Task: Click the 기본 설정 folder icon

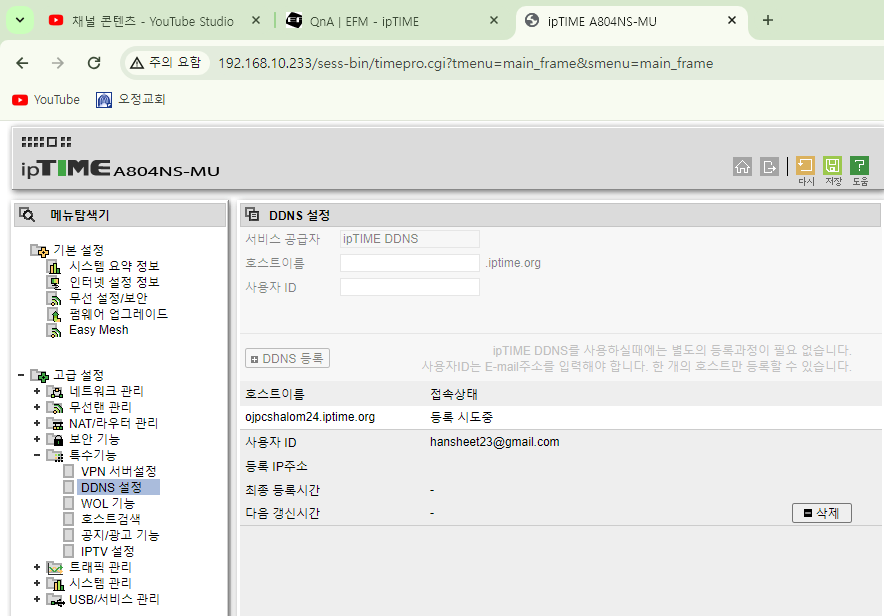Action: click(39, 250)
